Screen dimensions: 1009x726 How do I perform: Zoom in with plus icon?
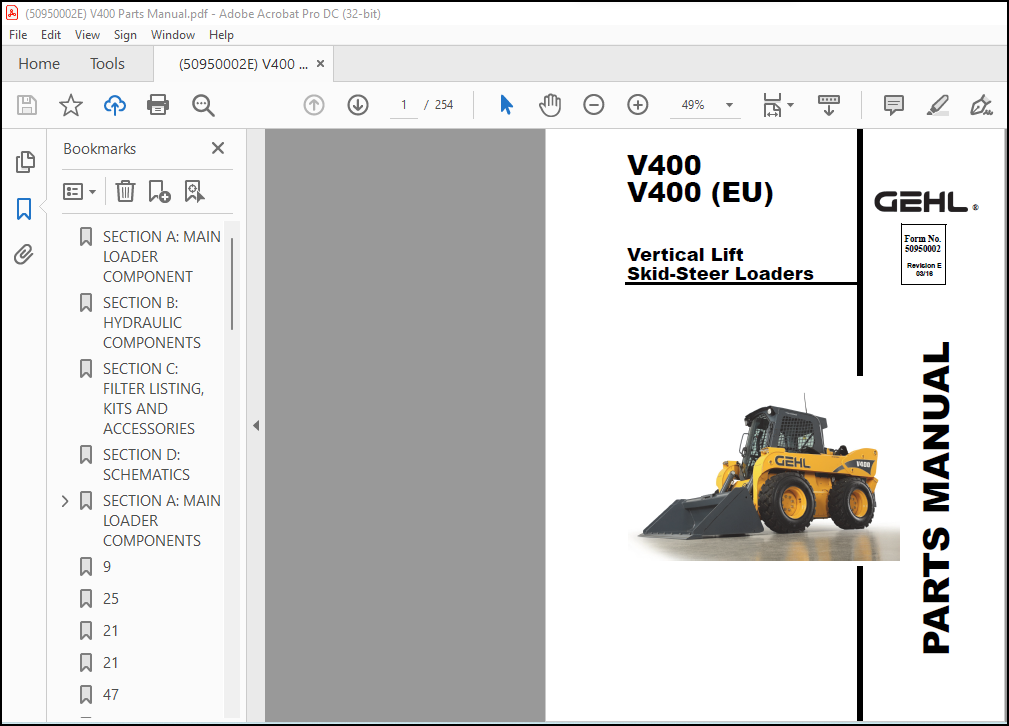(638, 105)
